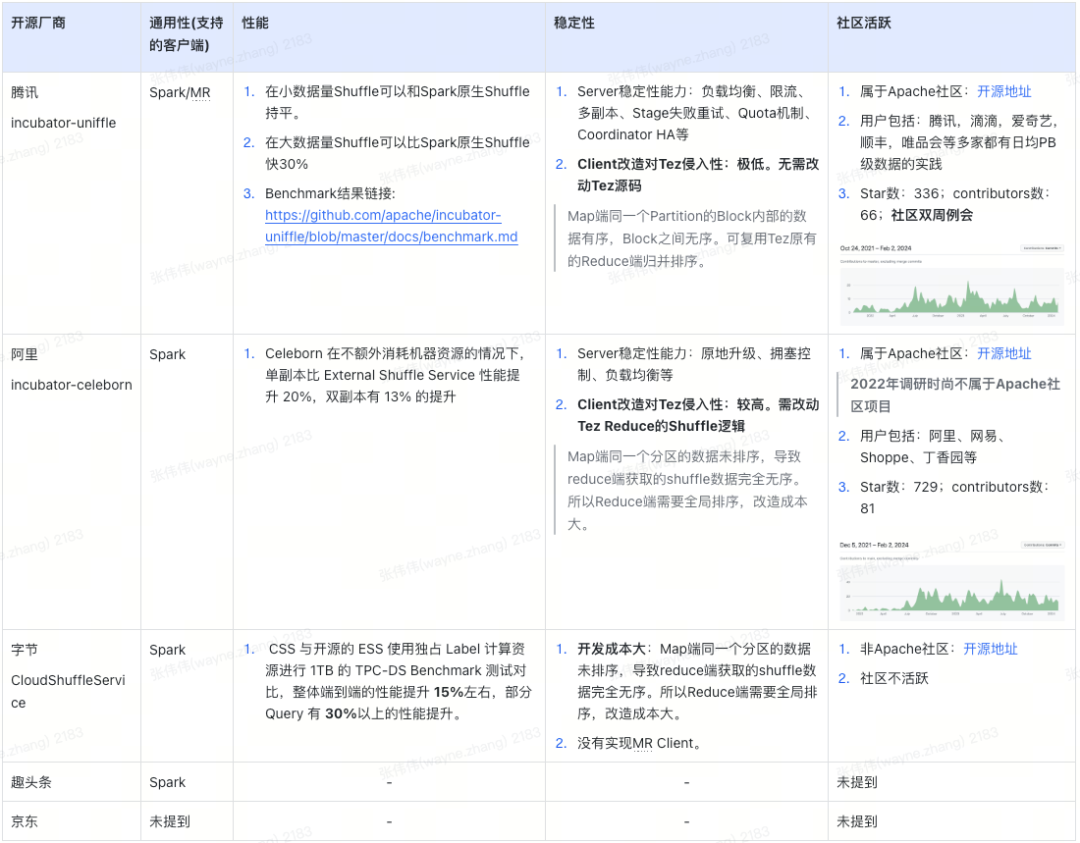1080x843 pixels.
Task: Select the project name incubator-celeborn
Action: click(x=72, y=384)
